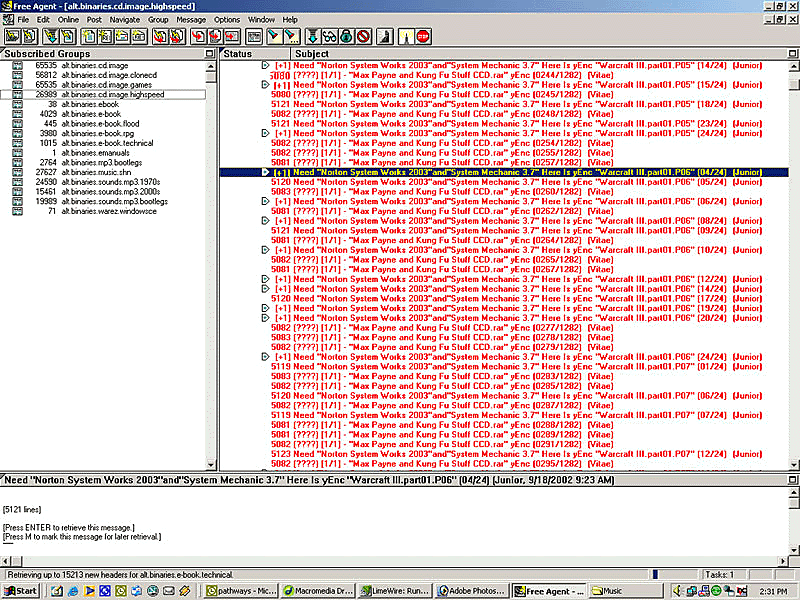
Task: Click Get Selected Message Bodies toolbar icon
Action: pos(67,36)
